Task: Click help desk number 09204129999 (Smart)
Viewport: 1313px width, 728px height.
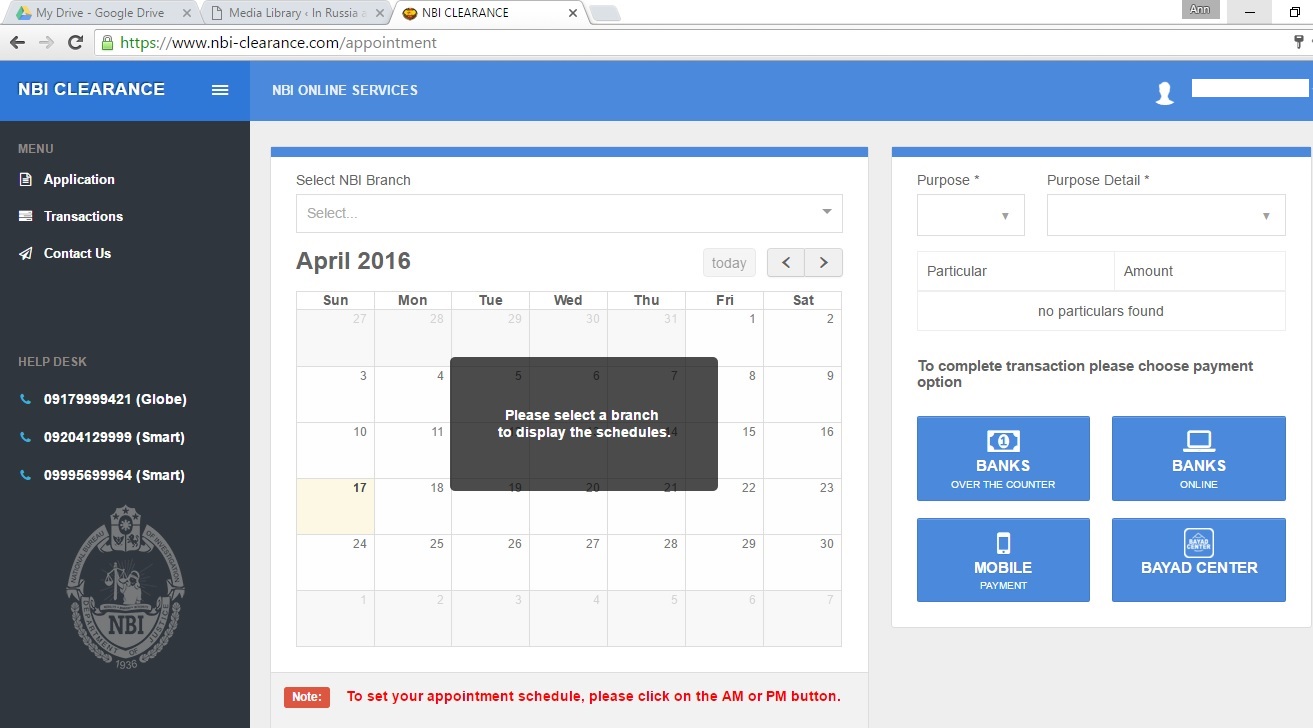Action: [x=114, y=438]
